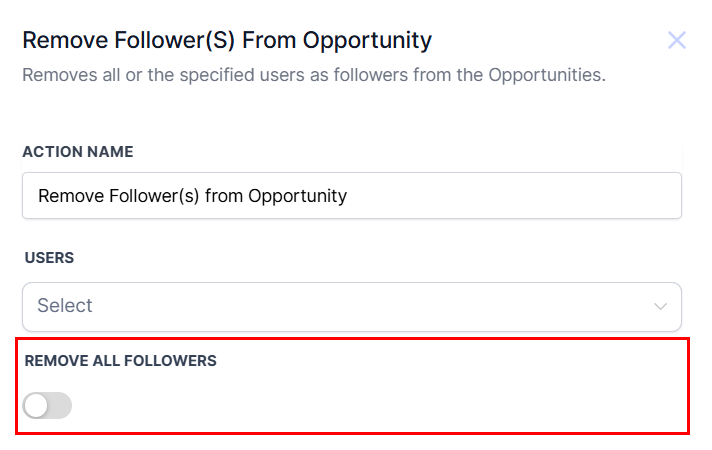Click the Select placeholder in Users field
The height and width of the screenshot is (450, 712).
tap(65, 306)
